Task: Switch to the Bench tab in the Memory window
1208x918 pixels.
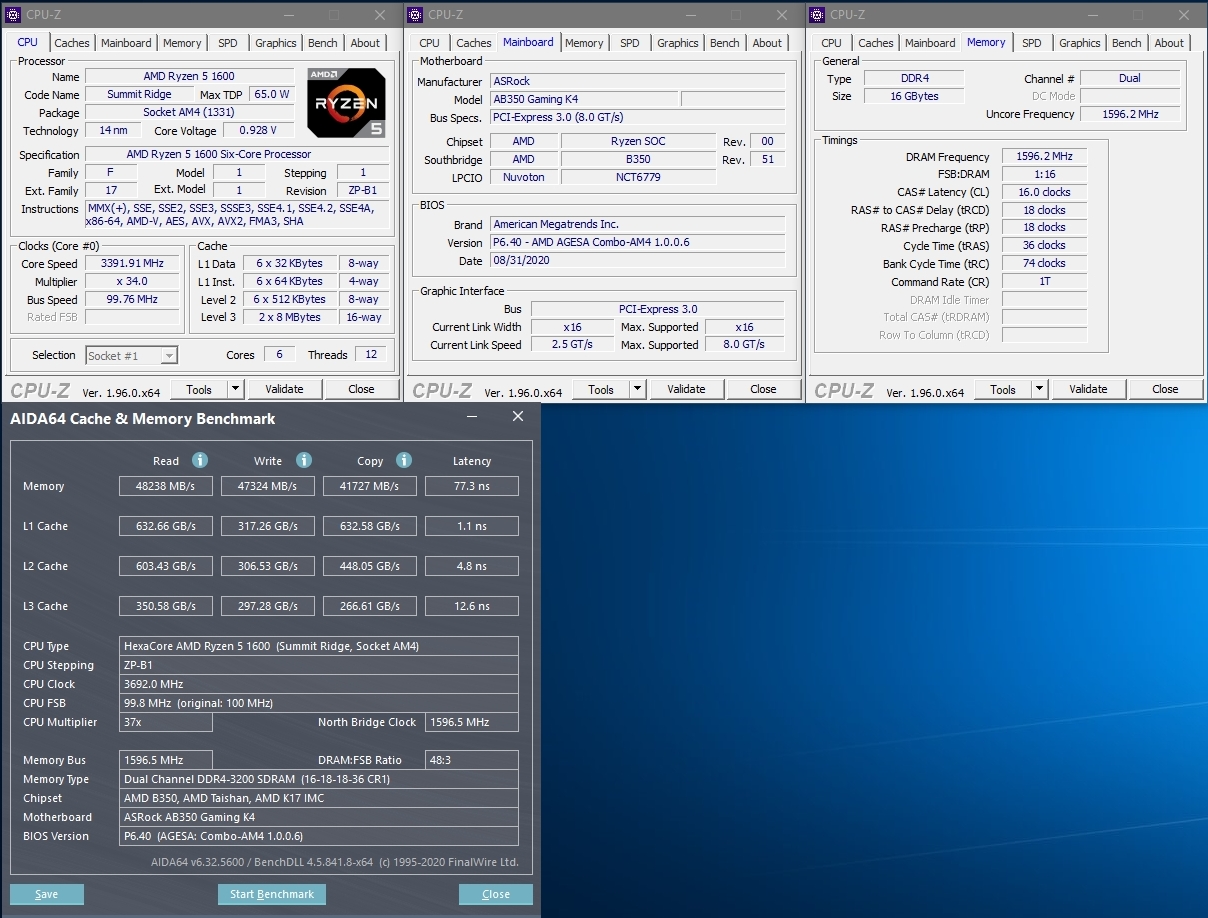Action: point(1127,43)
